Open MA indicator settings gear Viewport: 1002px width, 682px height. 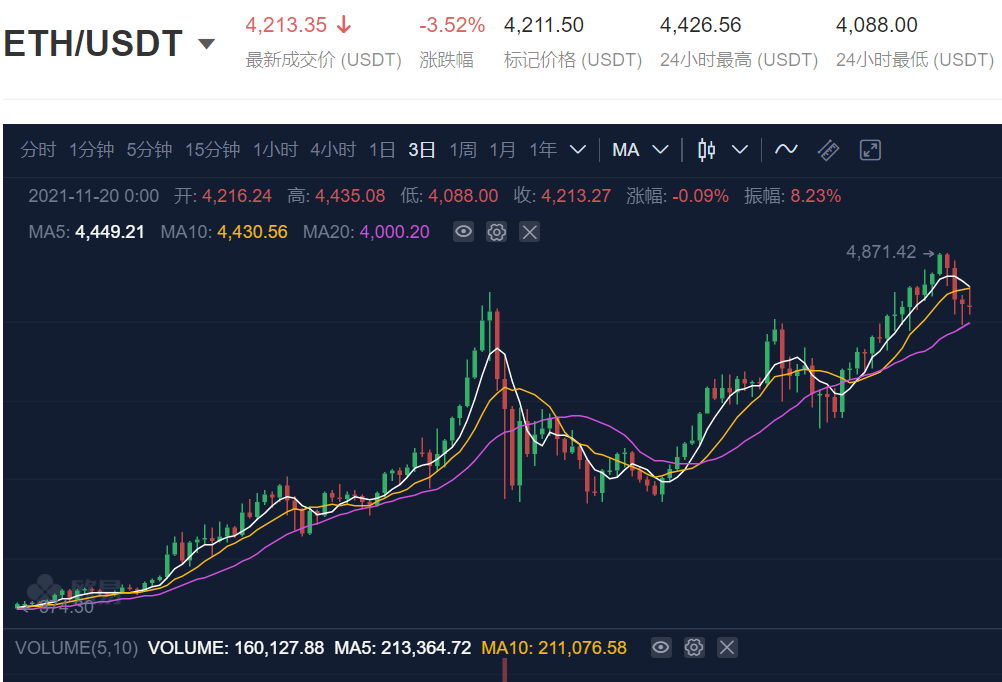pyautogui.click(x=497, y=231)
